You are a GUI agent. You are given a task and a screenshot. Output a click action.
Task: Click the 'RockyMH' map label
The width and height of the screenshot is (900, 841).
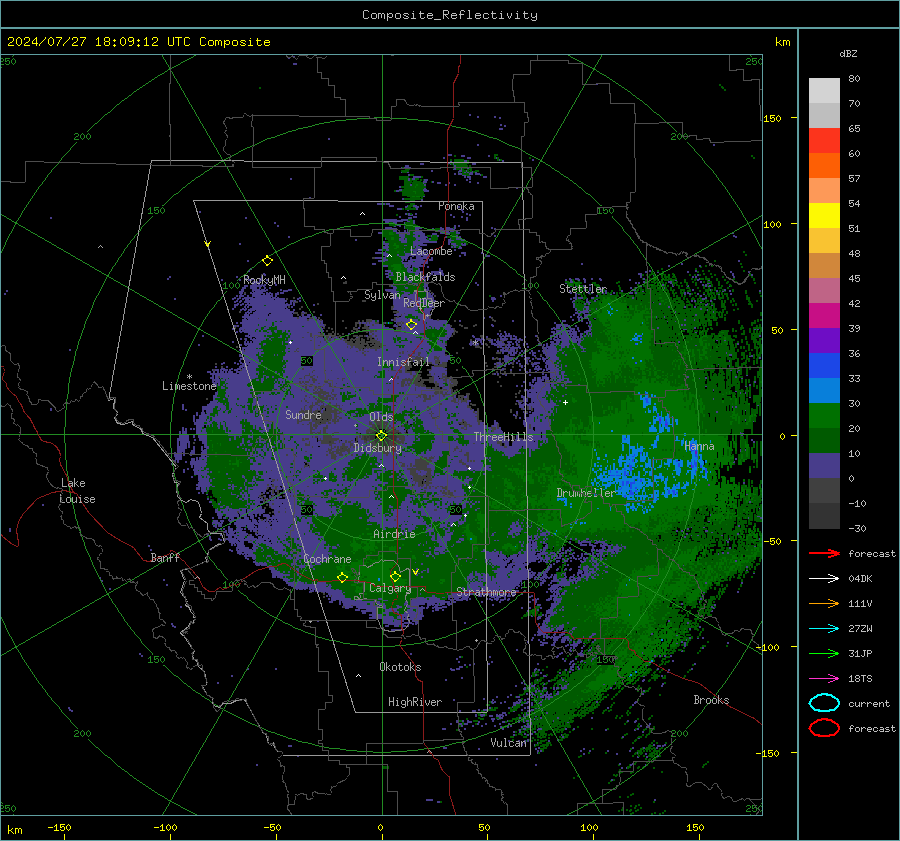pyautogui.click(x=264, y=280)
